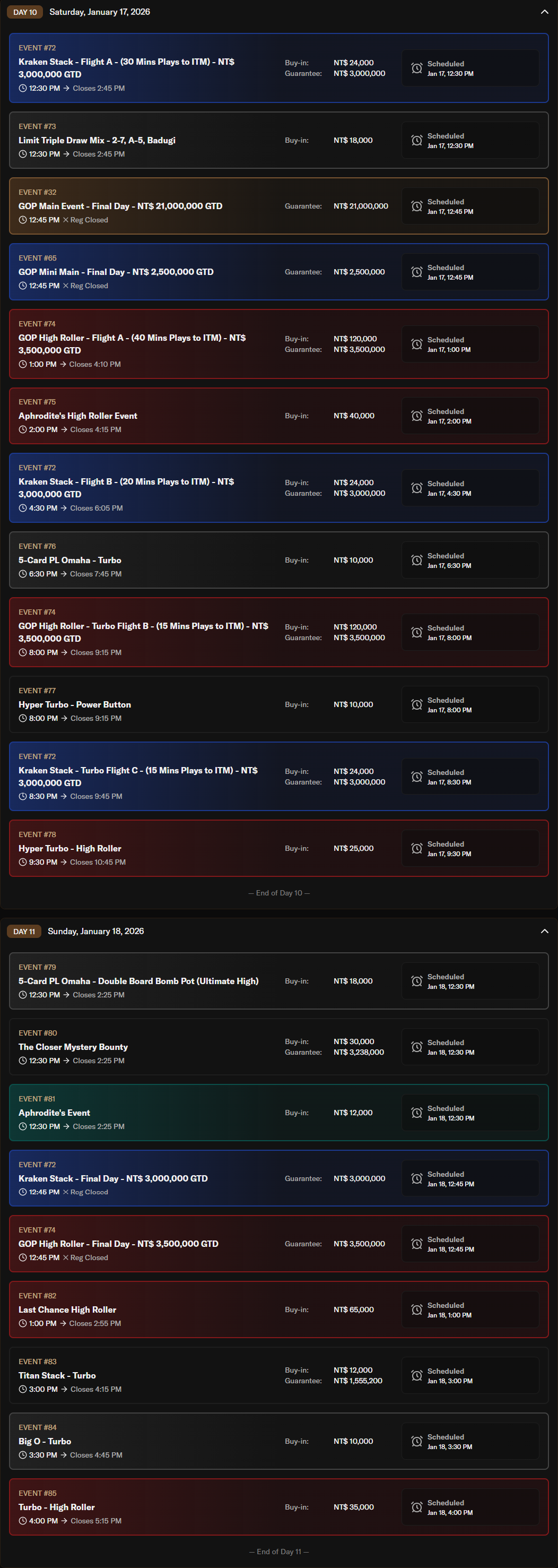Click alarm icon for Hyper Turbo Power Button
558x1568 pixels.
[x=417, y=704]
